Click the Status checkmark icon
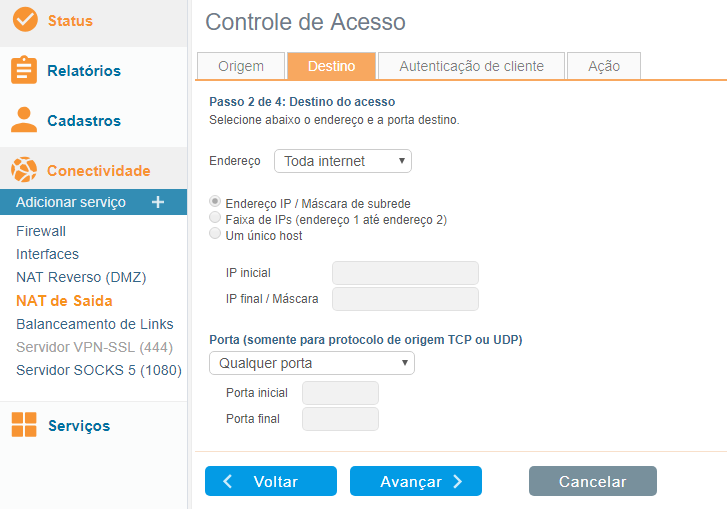 click(25, 19)
